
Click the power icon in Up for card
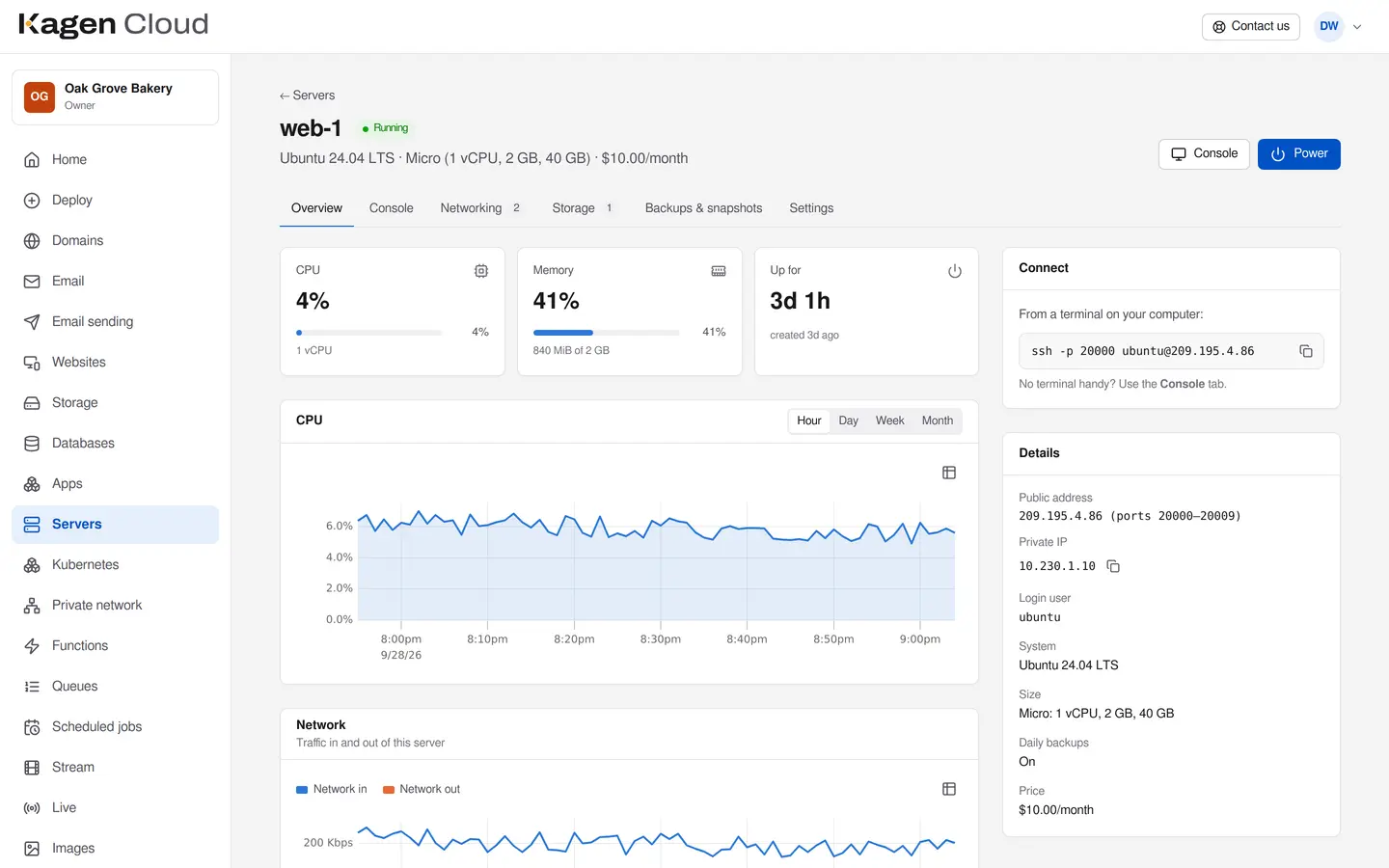pos(955,271)
